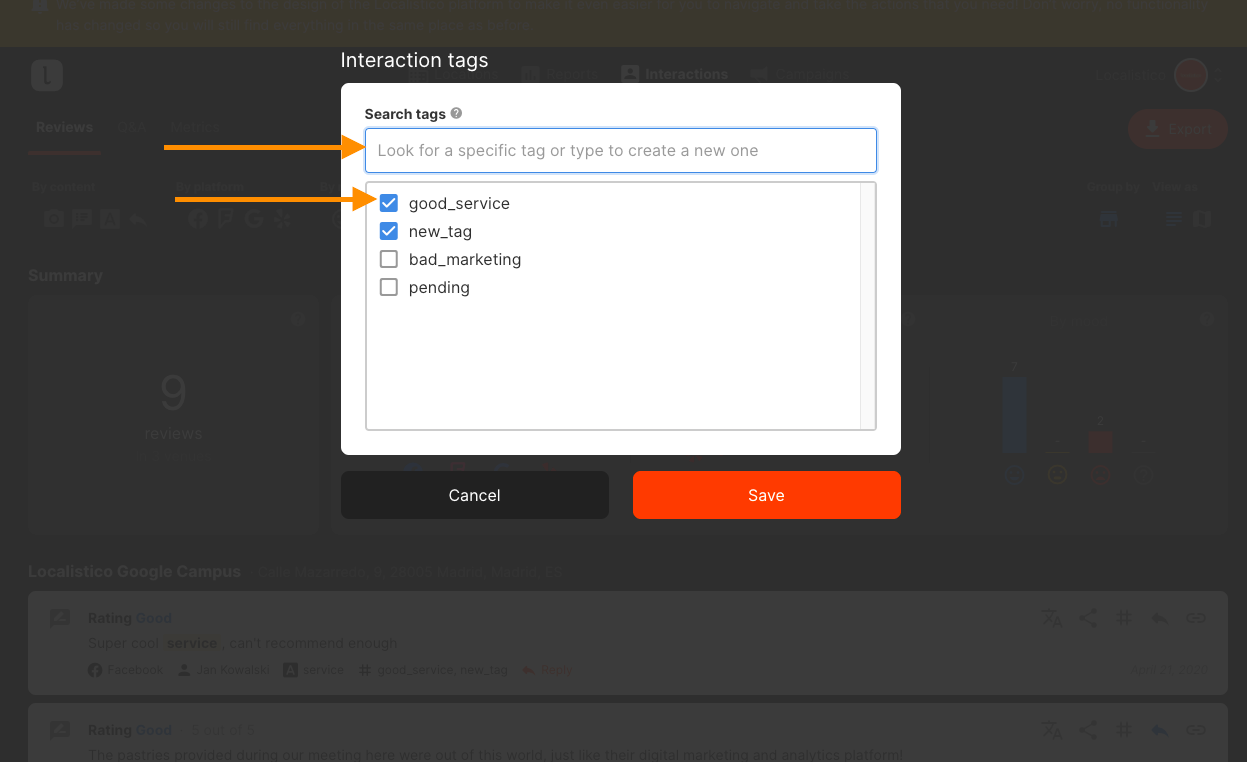Viewport: 1247px width, 762px height.
Task: Click the tag list vertical scrollbar
Action: [868, 306]
